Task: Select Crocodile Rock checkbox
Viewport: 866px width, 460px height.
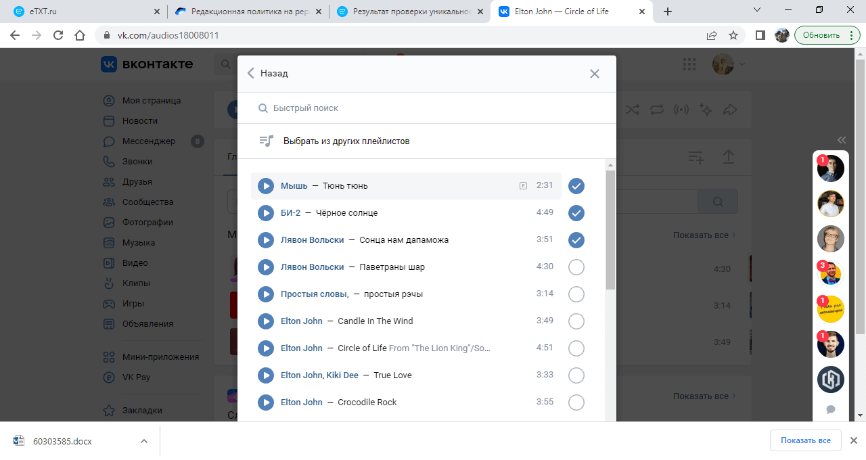Action: [x=576, y=403]
